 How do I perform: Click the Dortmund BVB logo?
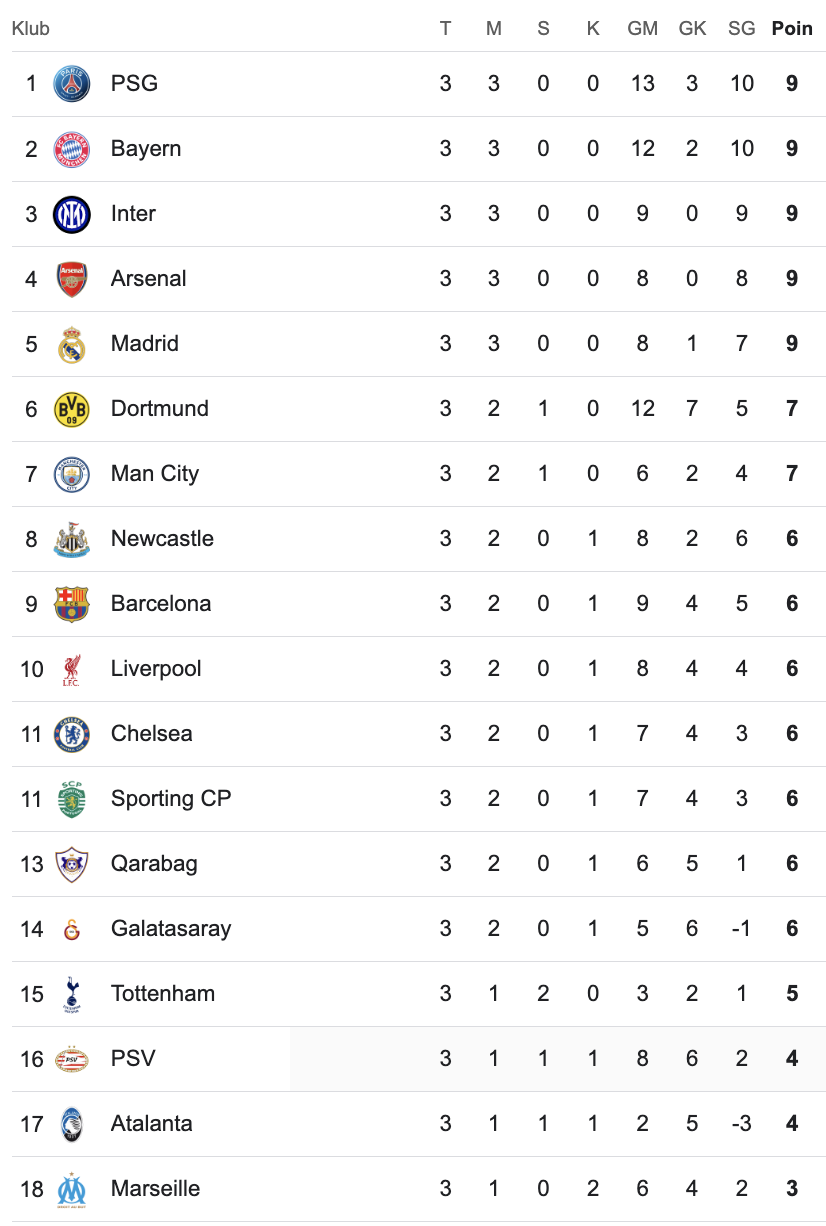pyautogui.click(x=71, y=409)
